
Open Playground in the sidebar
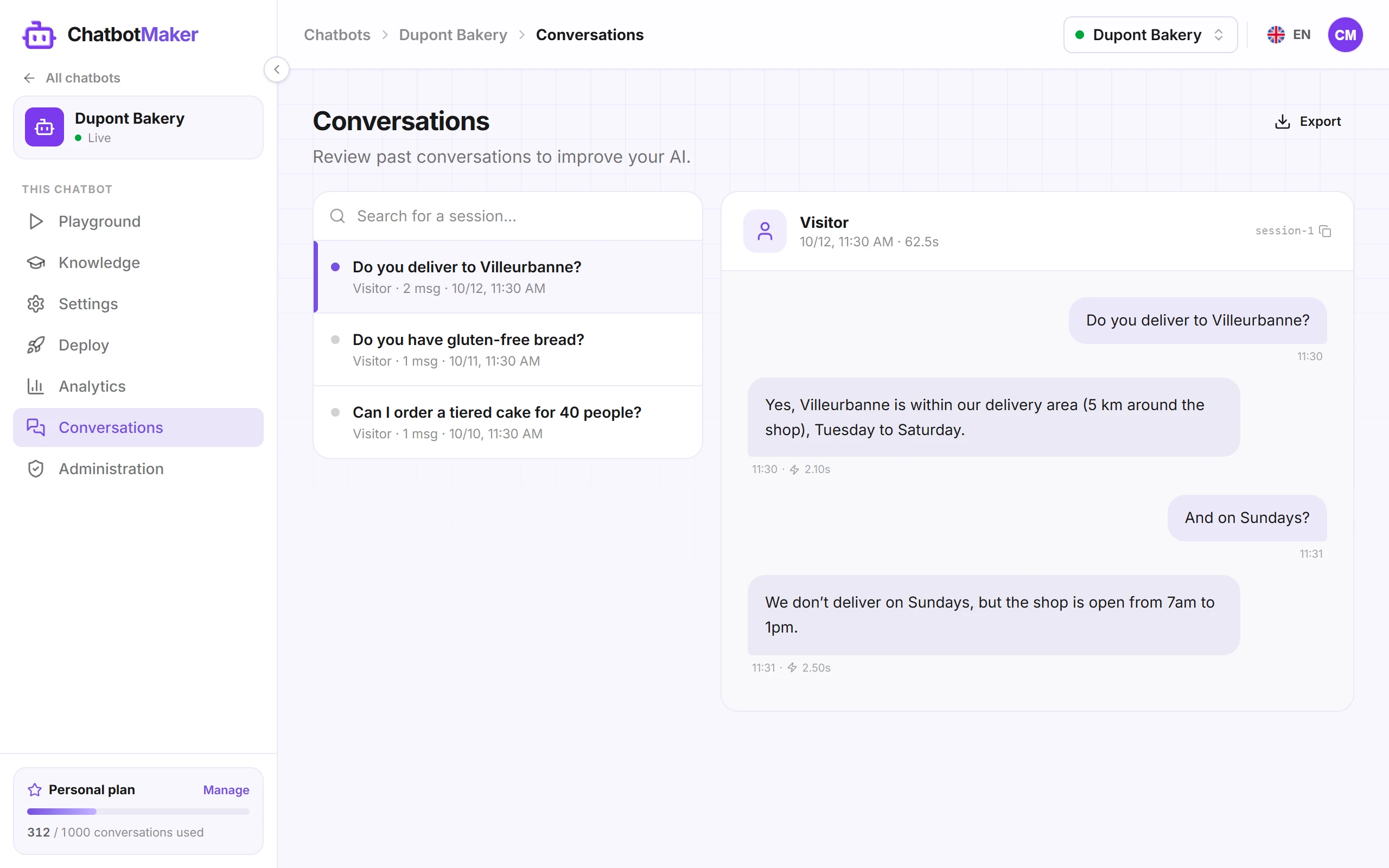[x=138, y=221]
